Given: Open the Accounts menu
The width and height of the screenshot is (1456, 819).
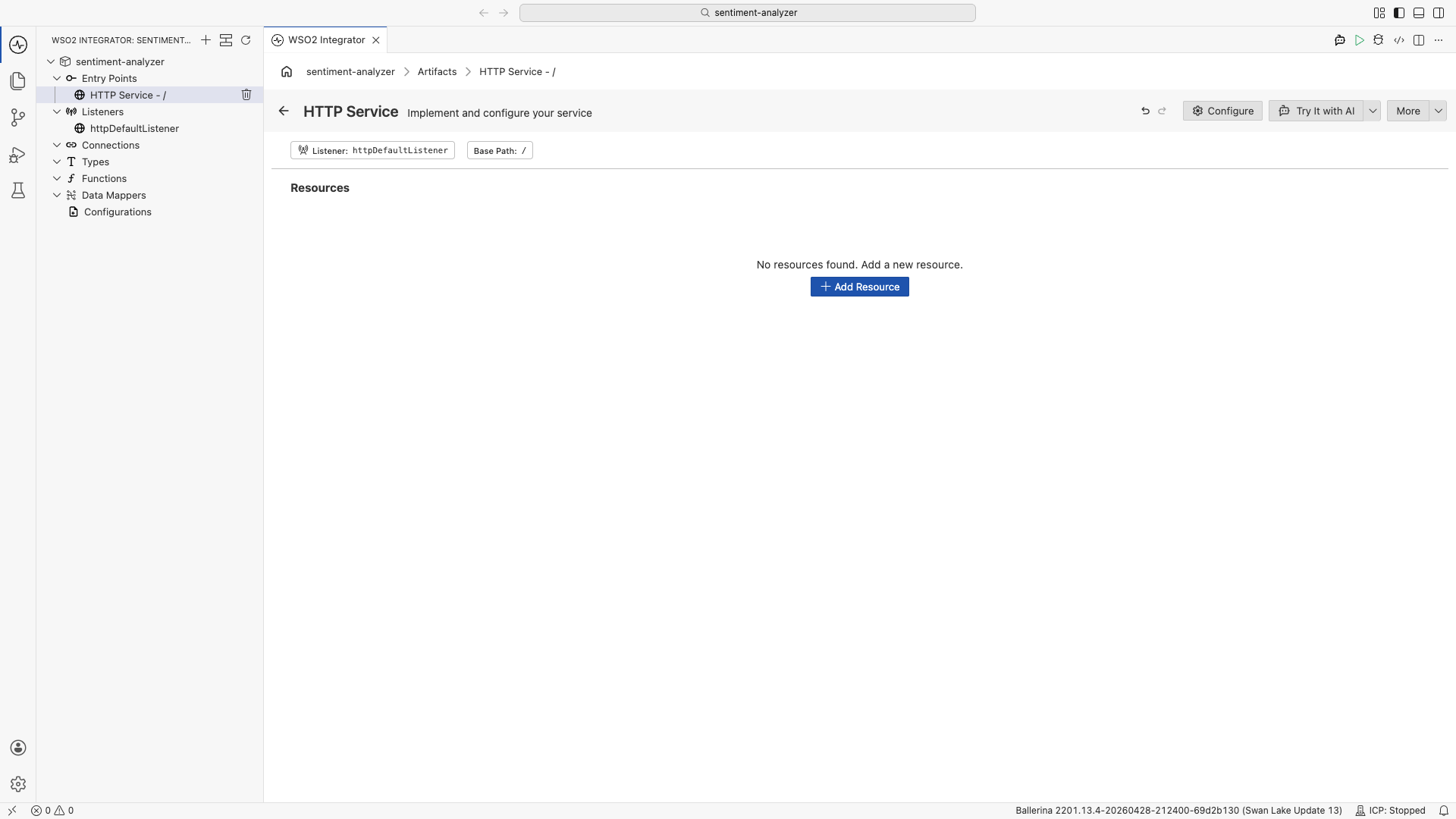Looking at the screenshot, I should point(18,748).
